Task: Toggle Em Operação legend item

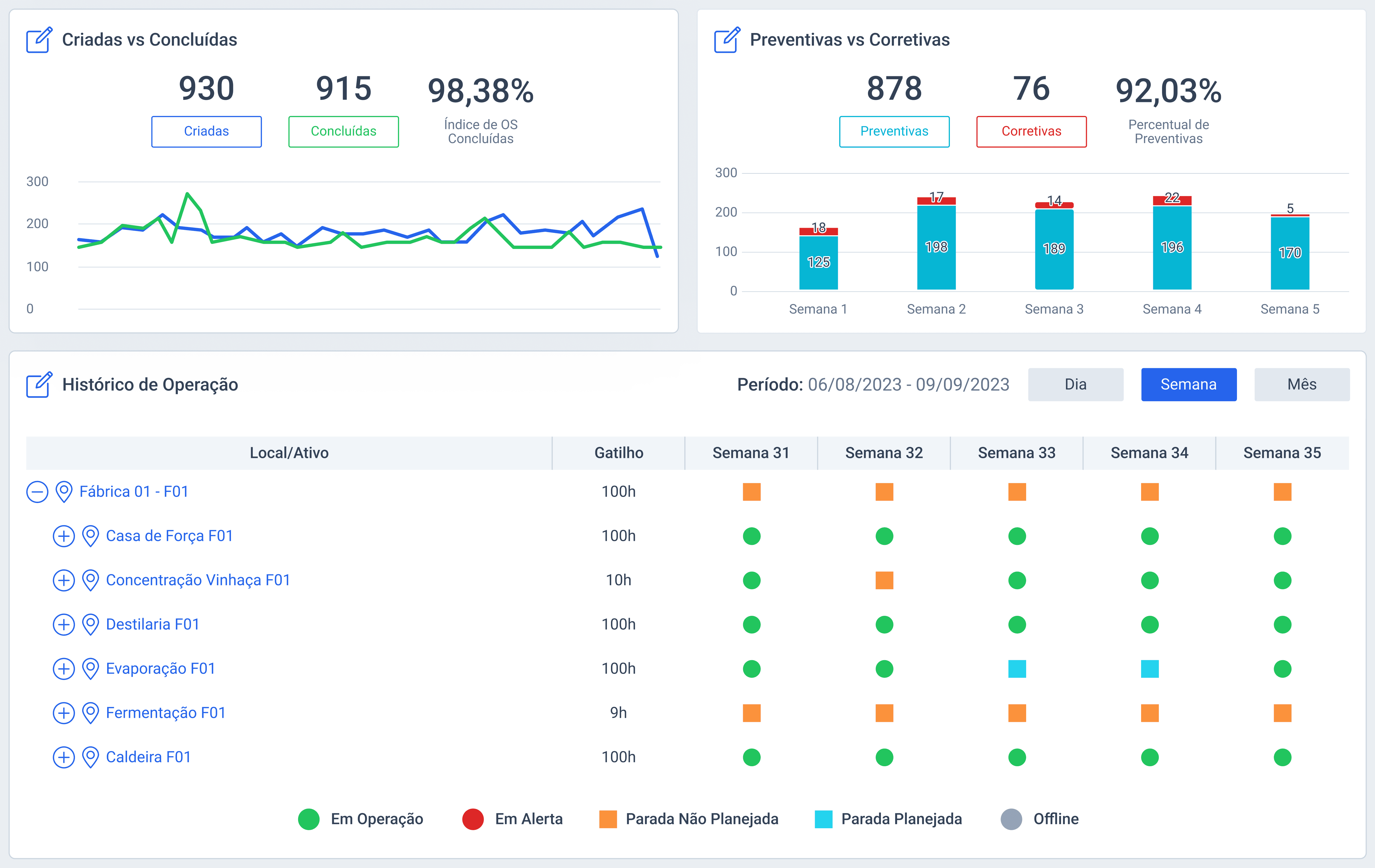Action: pyautogui.click(x=360, y=819)
